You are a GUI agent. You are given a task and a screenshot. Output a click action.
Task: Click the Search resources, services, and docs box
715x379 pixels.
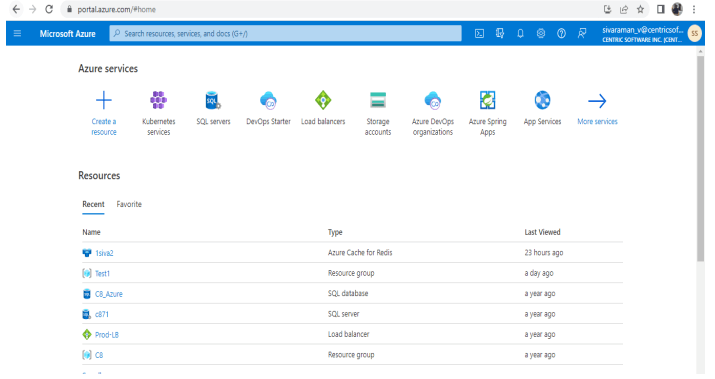[285, 33]
